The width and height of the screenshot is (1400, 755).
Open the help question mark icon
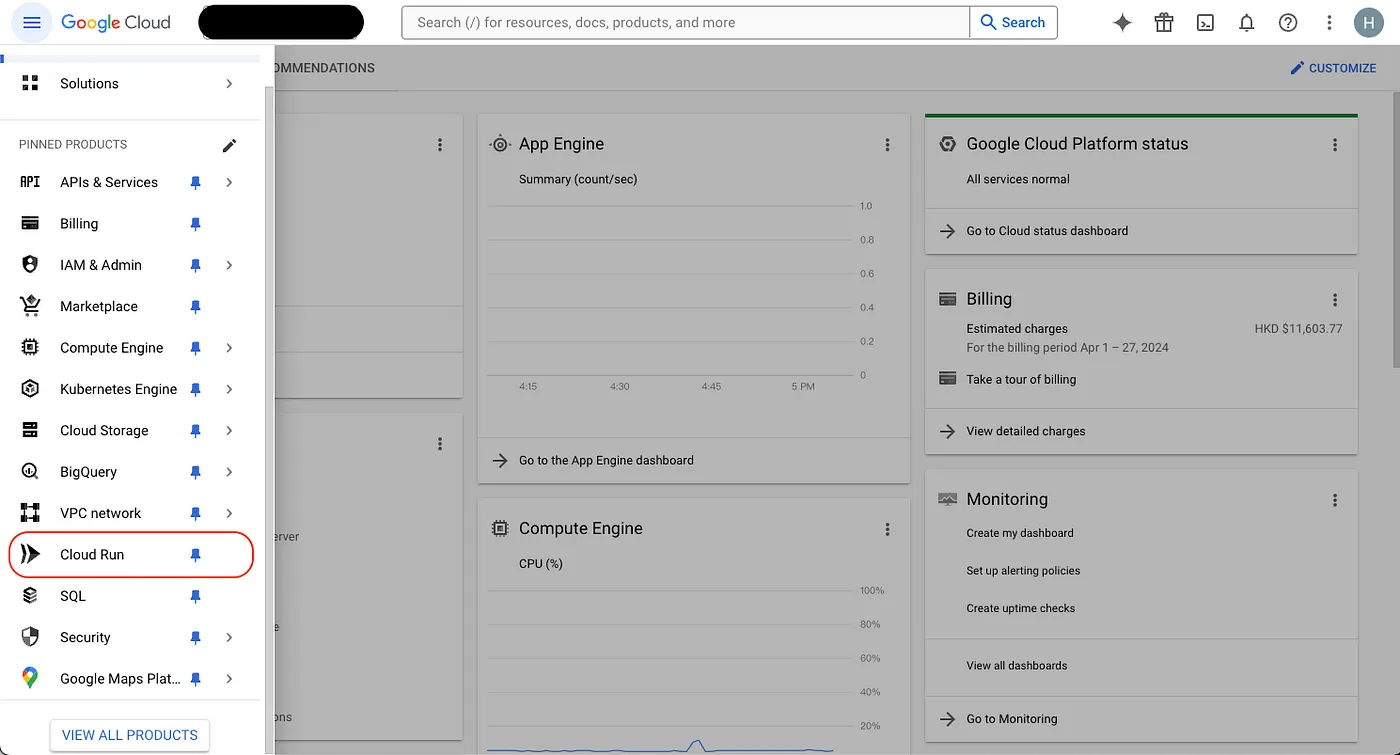tap(1288, 23)
